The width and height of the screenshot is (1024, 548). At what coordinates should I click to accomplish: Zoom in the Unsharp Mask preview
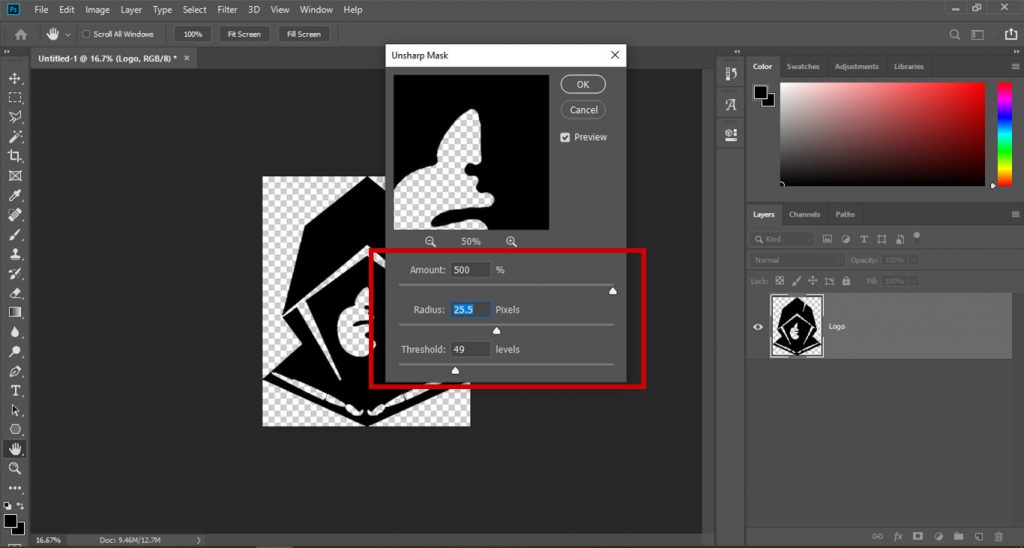(x=511, y=242)
